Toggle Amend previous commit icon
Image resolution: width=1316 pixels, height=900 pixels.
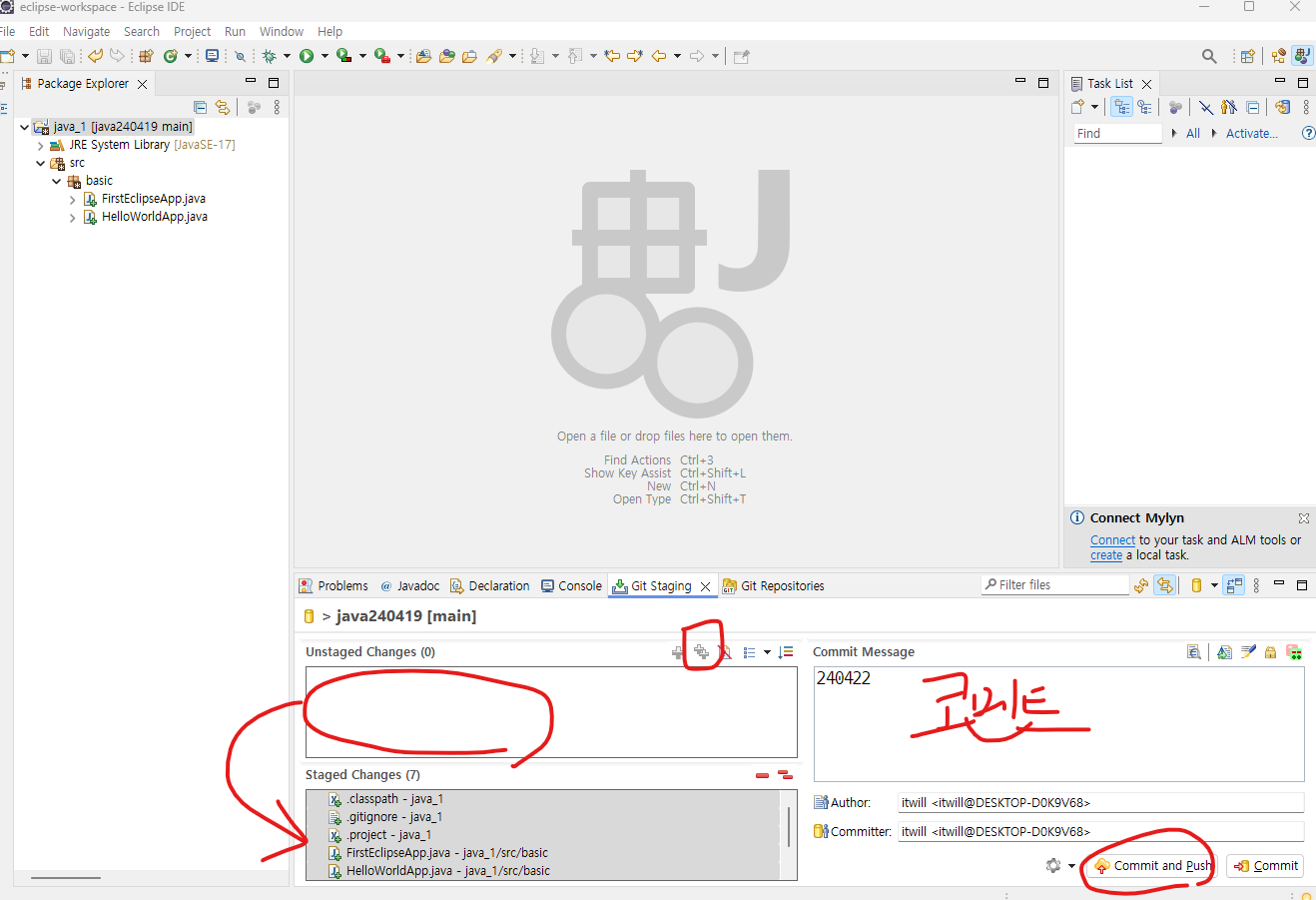pos(1224,652)
